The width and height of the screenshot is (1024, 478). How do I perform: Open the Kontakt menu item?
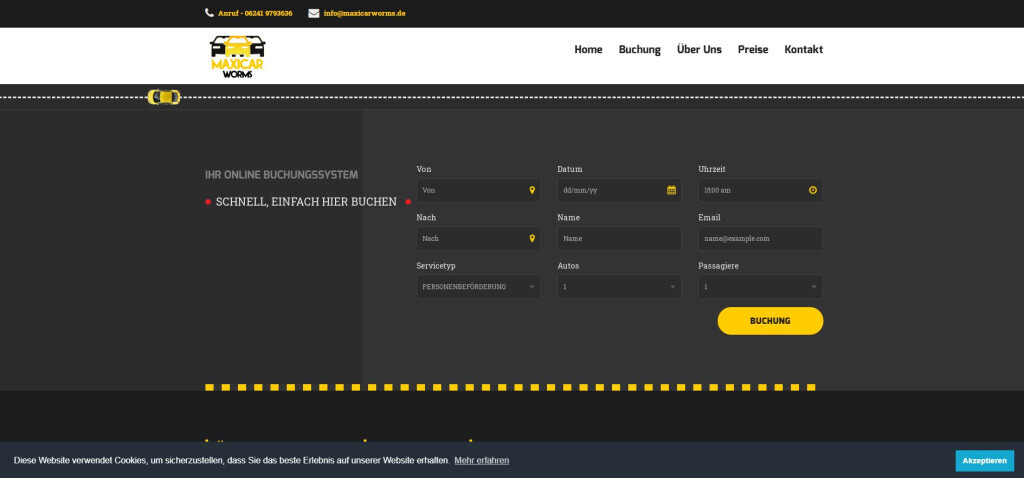tap(803, 50)
